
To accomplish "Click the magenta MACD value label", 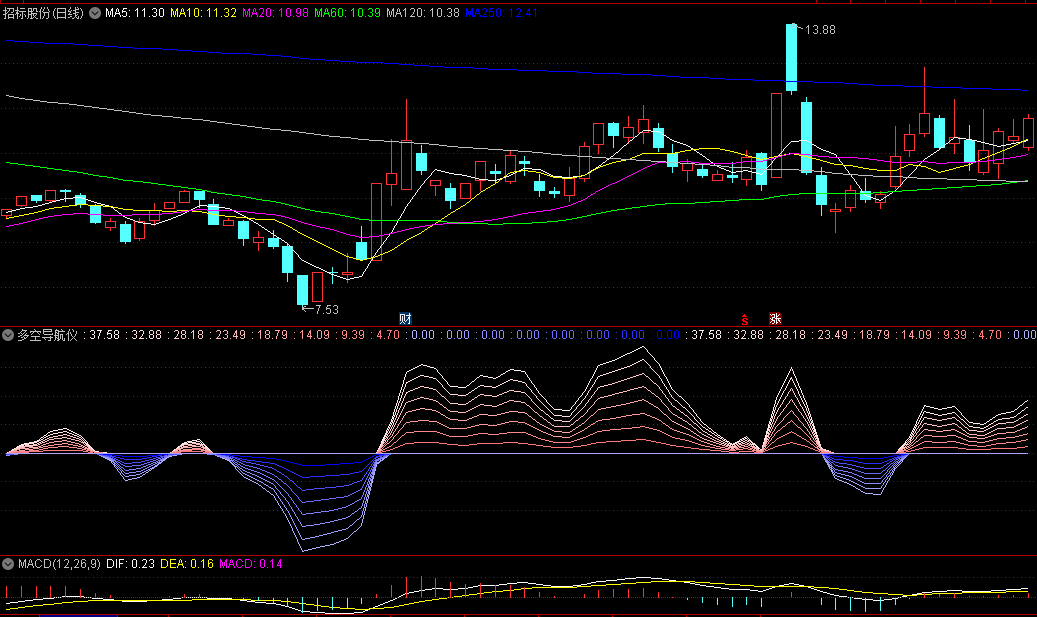I will point(250,564).
